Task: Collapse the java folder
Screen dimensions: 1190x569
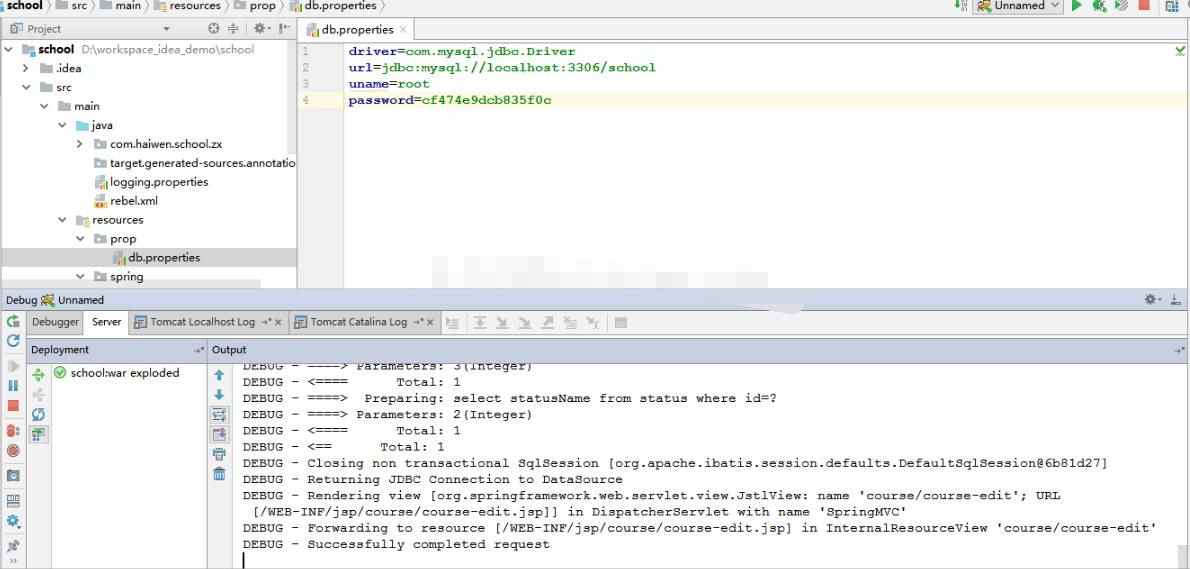Action: point(62,125)
